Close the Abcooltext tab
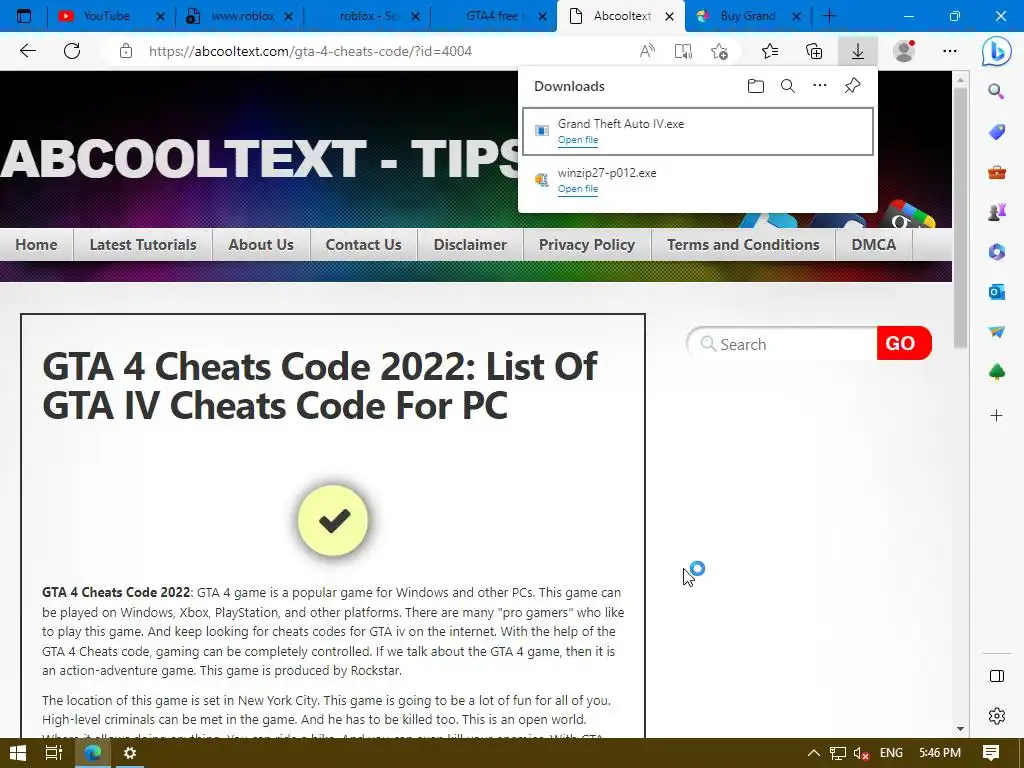Screen dimensions: 1024x768 [x=669, y=17]
